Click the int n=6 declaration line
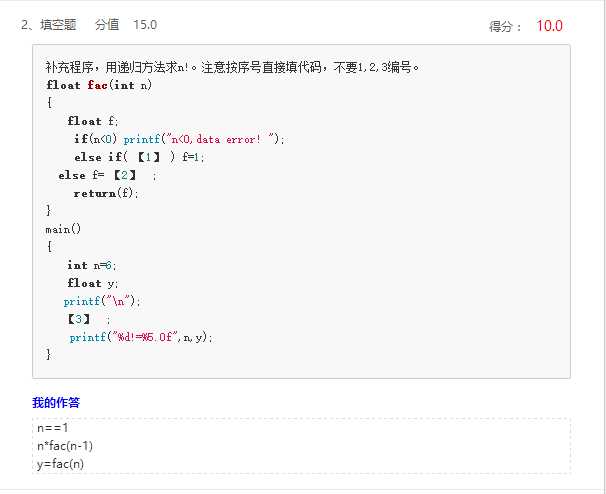This screenshot has width=606, height=494. pyautogui.click(x=92, y=265)
